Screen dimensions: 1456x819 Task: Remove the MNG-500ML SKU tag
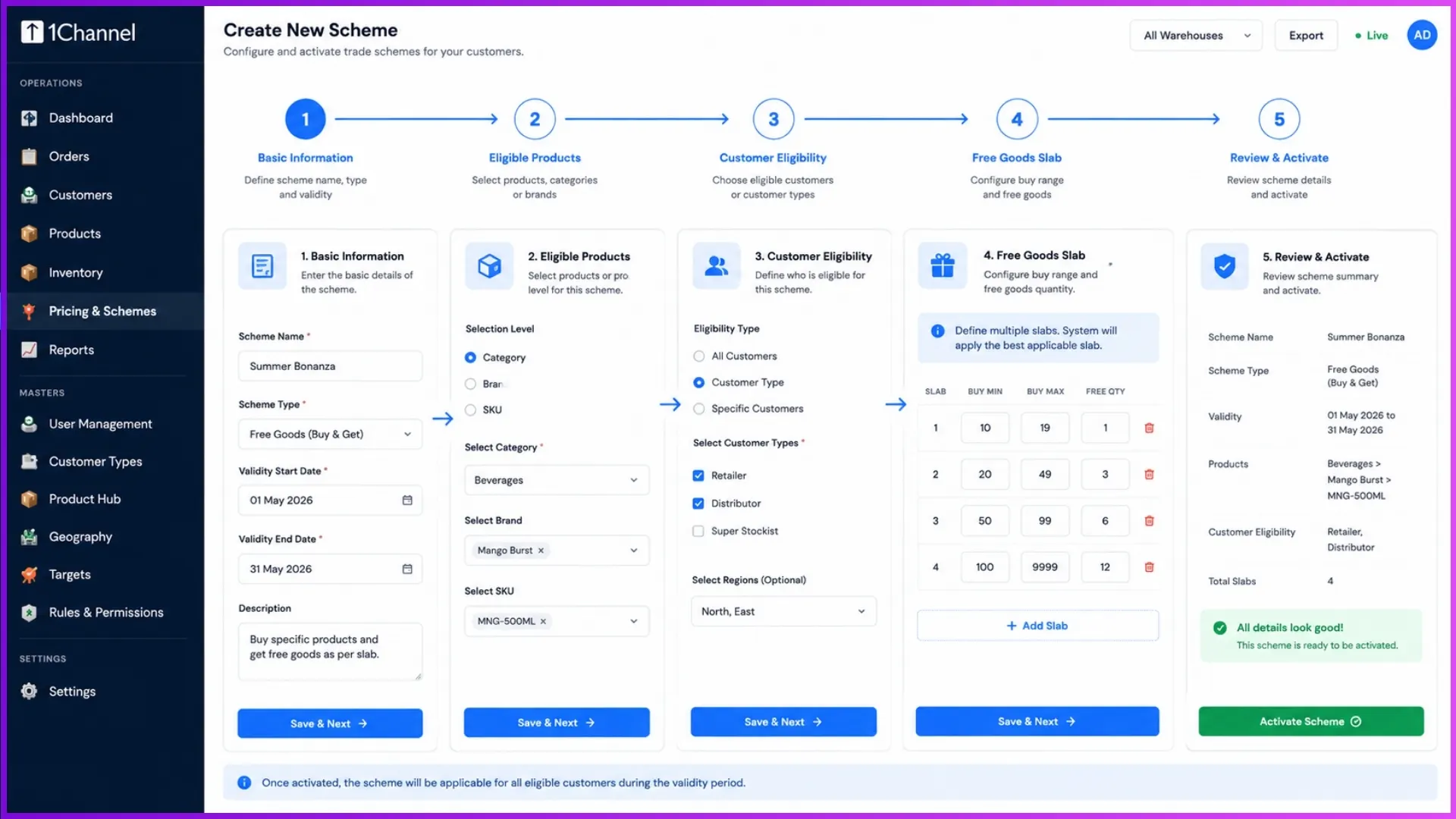(543, 621)
